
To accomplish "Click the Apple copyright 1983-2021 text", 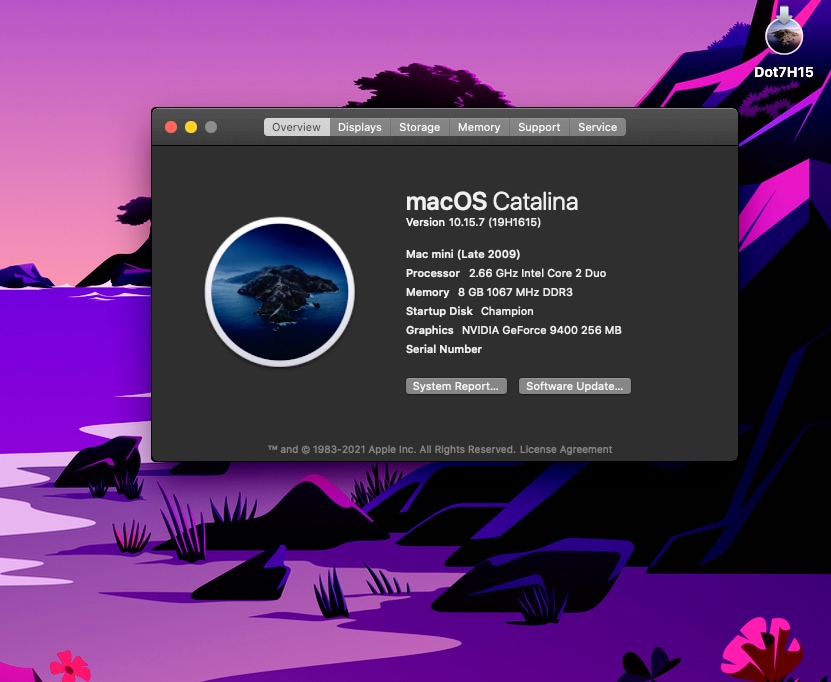I will [x=392, y=449].
